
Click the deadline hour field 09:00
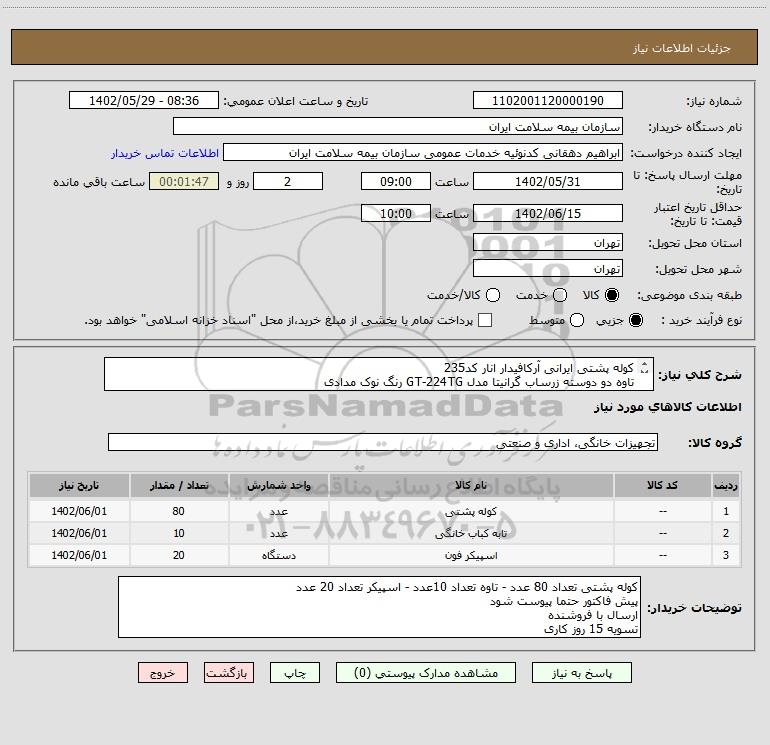[x=396, y=181]
